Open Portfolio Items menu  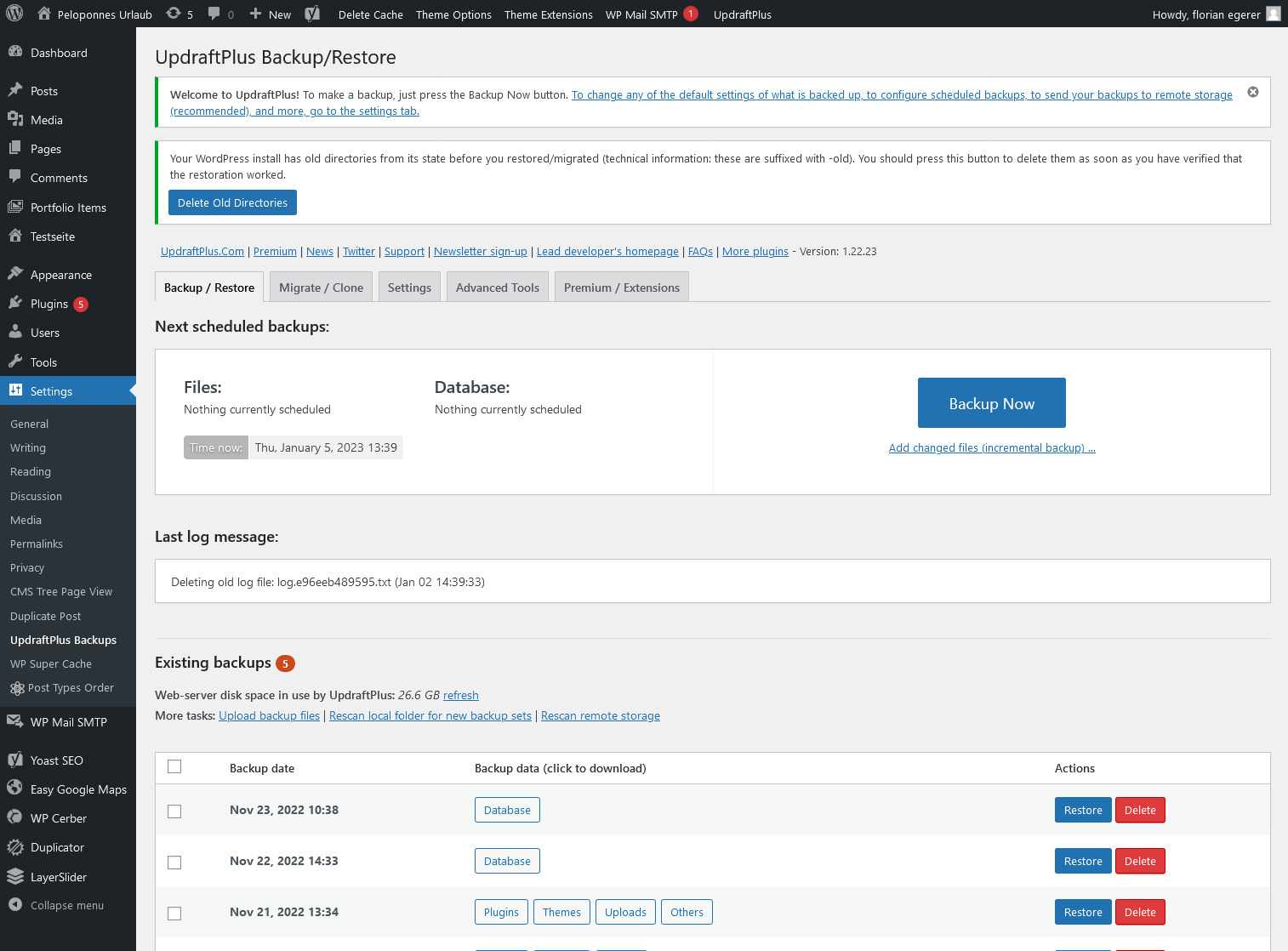tap(68, 208)
